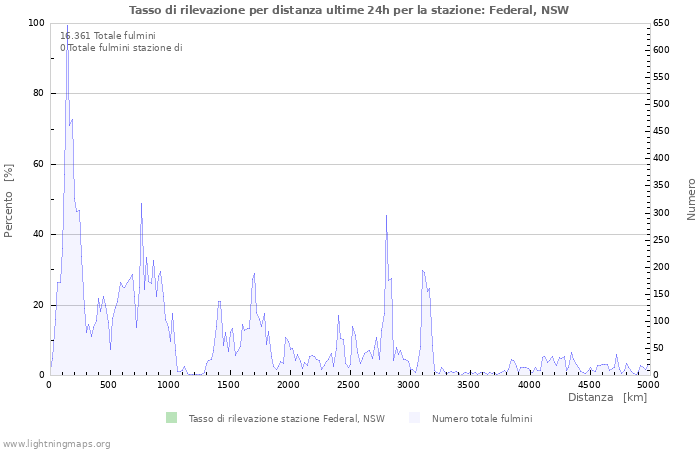This screenshot has height=450, width=700.
Task: Open the www.lightningmaps.org watermark link
Action: (x=56, y=443)
